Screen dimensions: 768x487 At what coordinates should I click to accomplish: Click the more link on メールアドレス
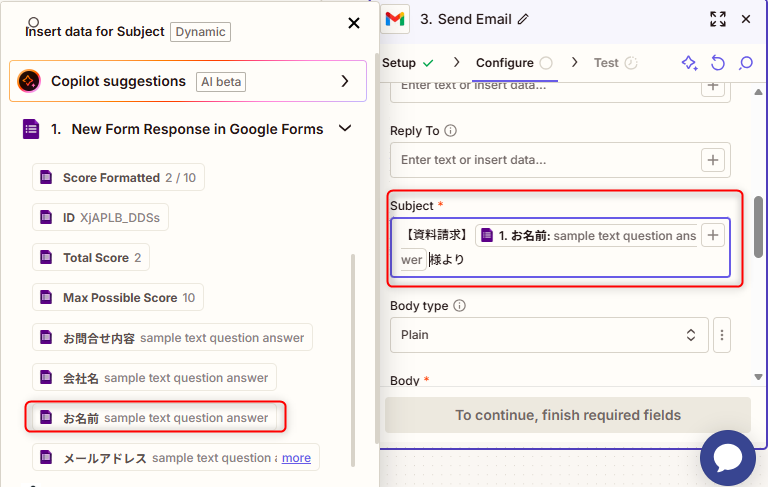coord(296,458)
